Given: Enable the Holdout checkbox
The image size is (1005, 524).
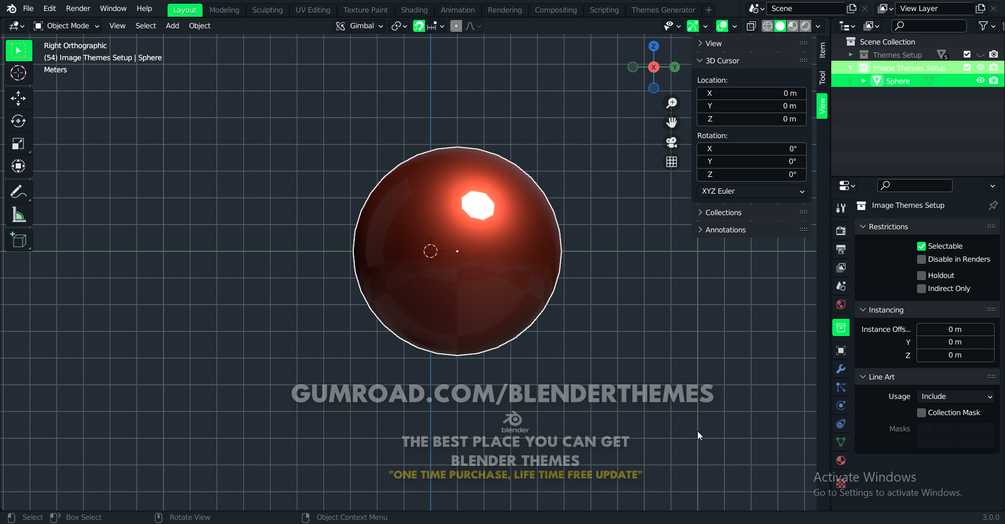Looking at the screenshot, I should tap(921, 275).
